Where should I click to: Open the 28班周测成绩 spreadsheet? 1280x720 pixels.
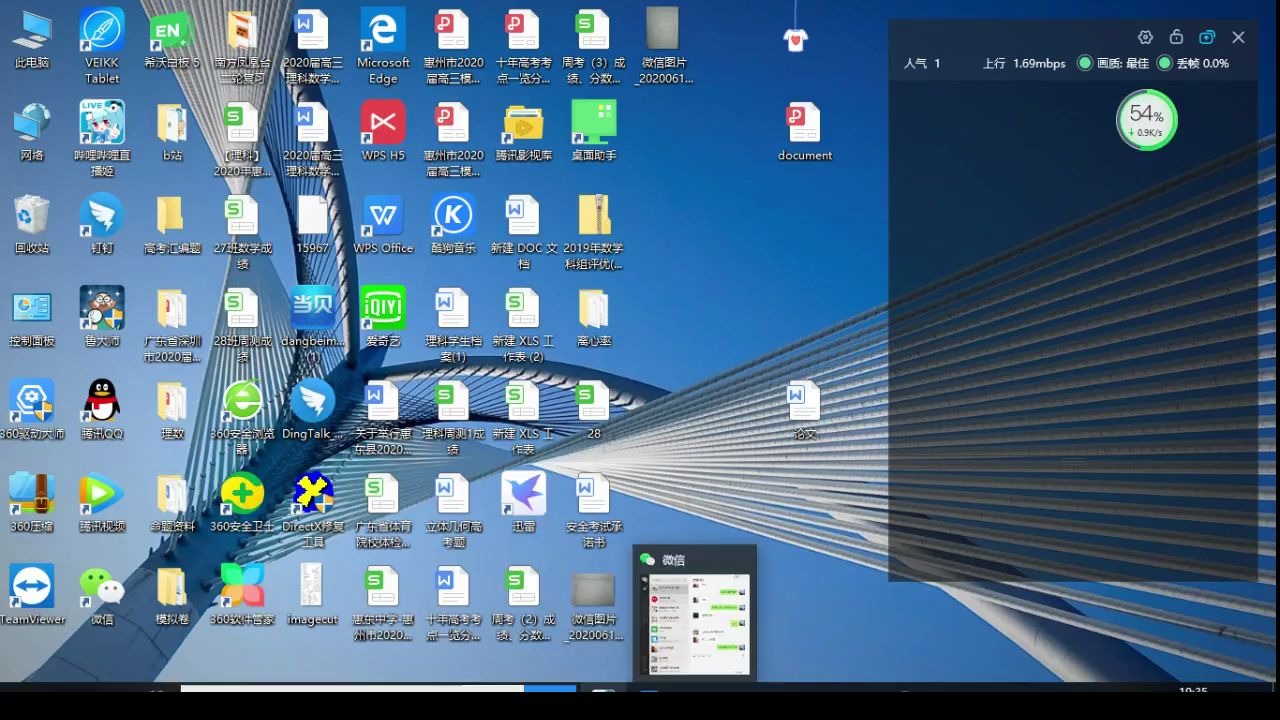[x=242, y=324]
